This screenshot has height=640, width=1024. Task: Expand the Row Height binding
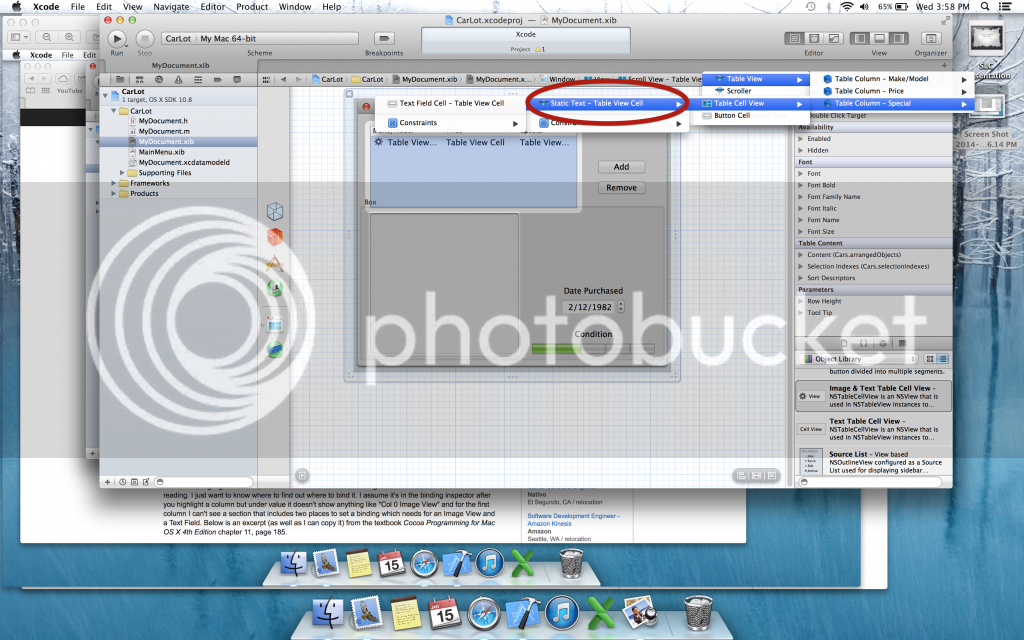(x=801, y=302)
